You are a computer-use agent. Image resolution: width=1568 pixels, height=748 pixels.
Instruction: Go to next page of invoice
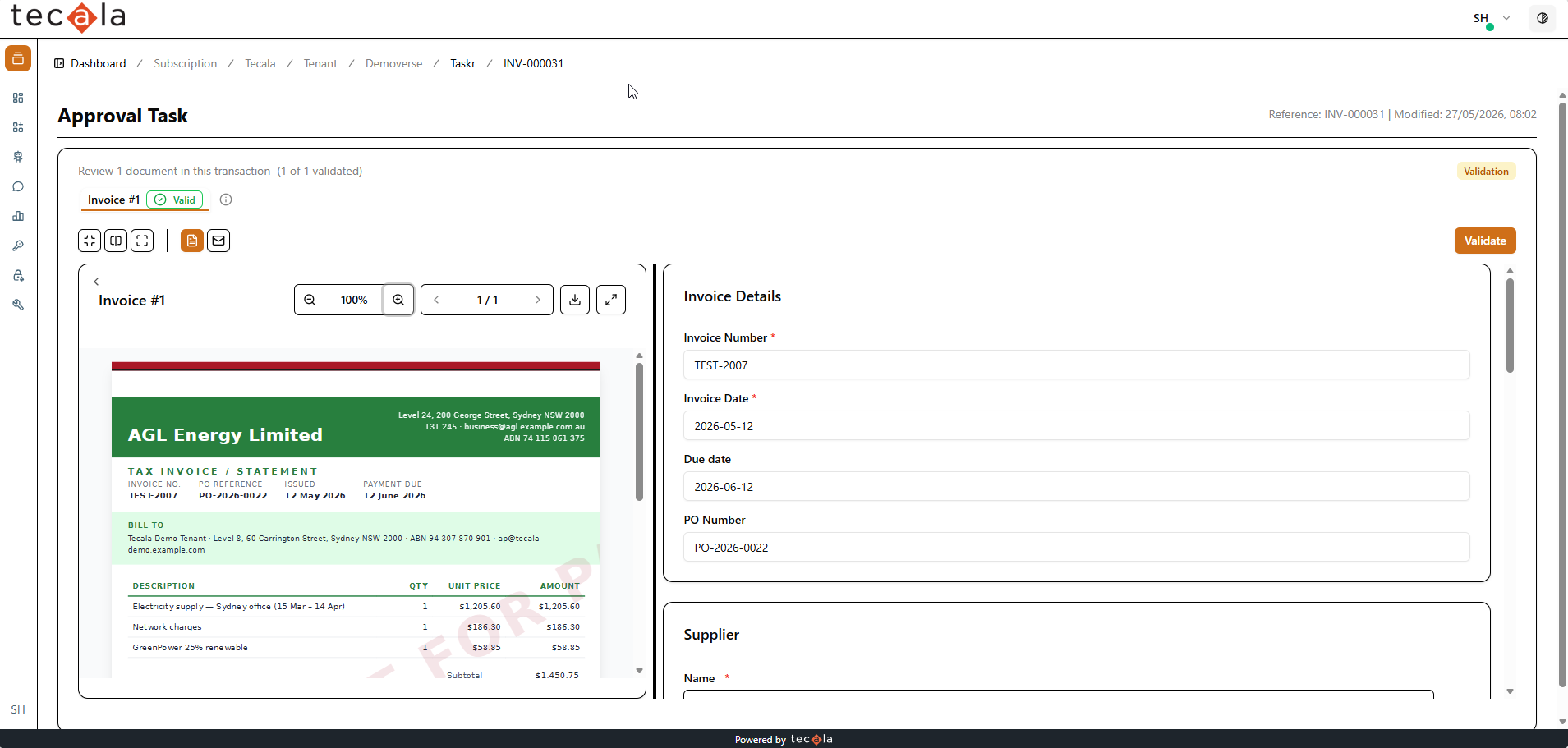click(538, 300)
